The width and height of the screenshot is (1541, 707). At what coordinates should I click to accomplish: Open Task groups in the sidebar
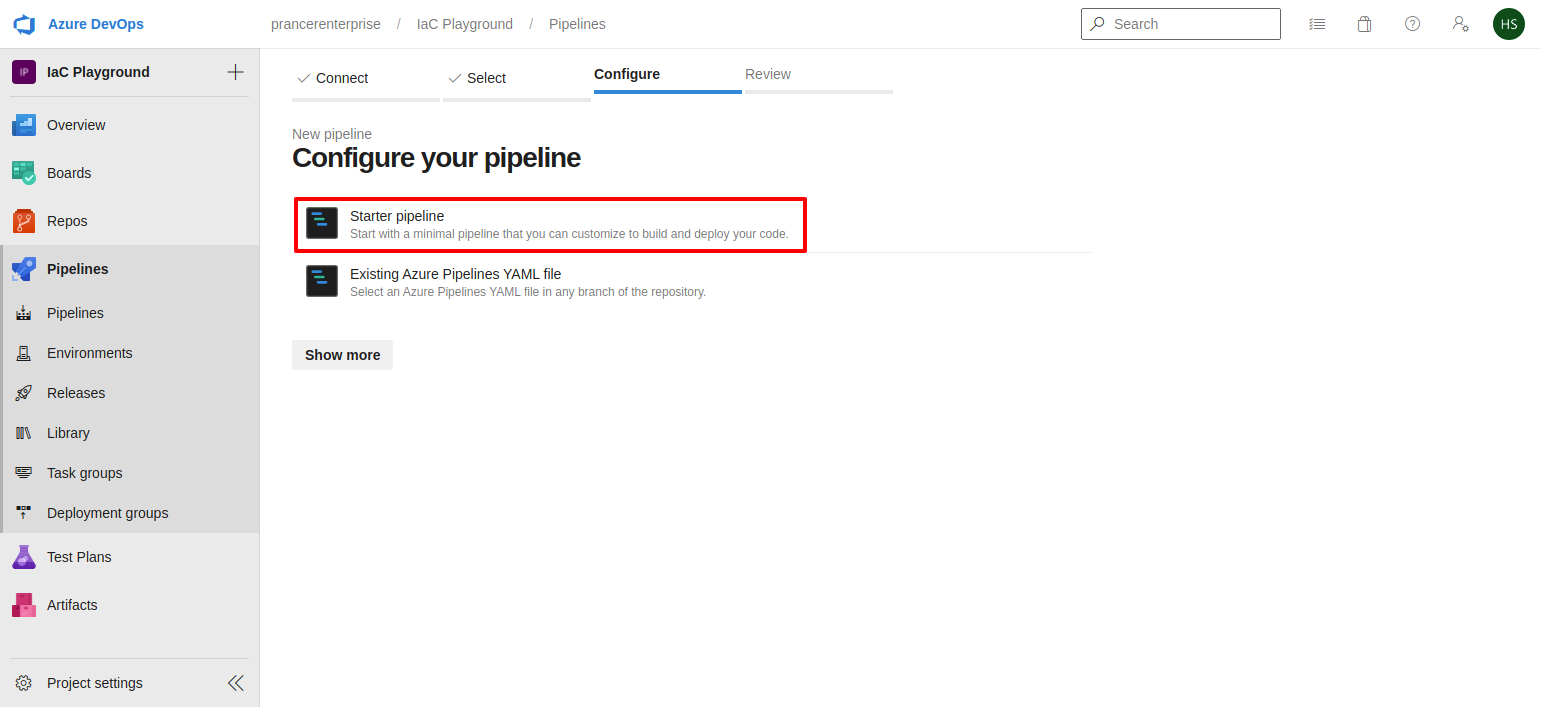click(85, 473)
